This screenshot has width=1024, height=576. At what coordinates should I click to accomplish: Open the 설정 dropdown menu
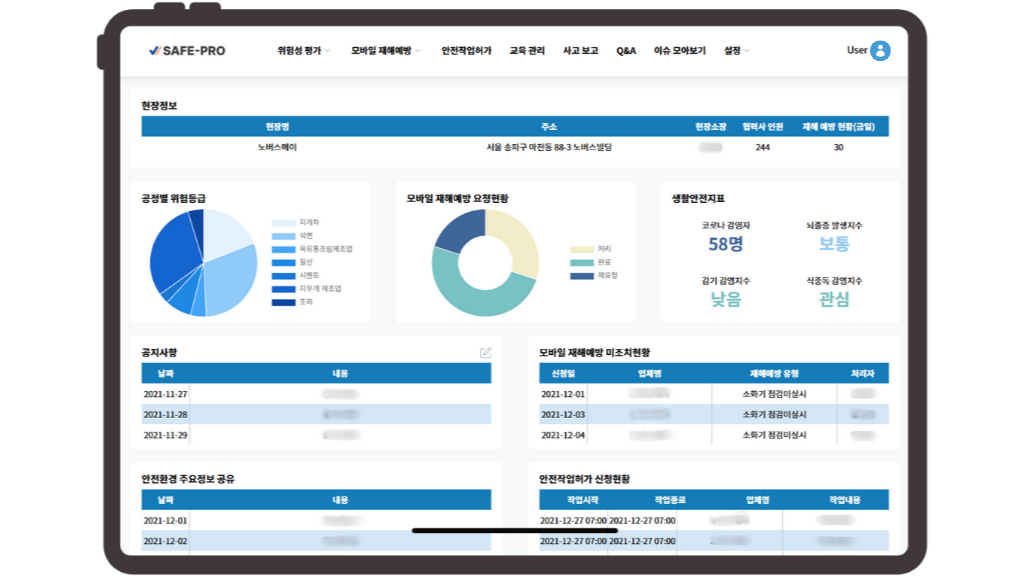737,51
